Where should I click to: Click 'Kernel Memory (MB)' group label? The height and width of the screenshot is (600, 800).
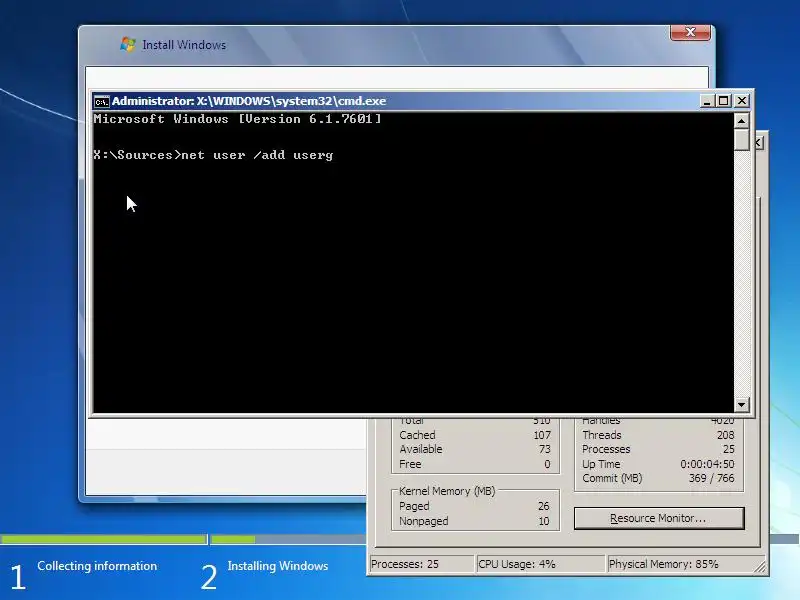[447, 491]
